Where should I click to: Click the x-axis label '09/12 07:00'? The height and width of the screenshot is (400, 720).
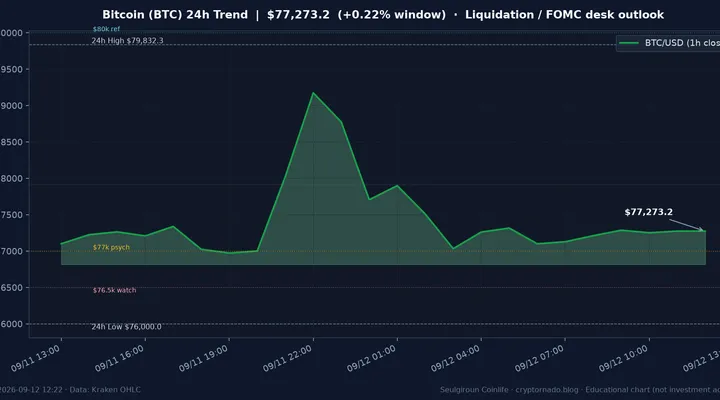pyautogui.click(x=539, y=358)
